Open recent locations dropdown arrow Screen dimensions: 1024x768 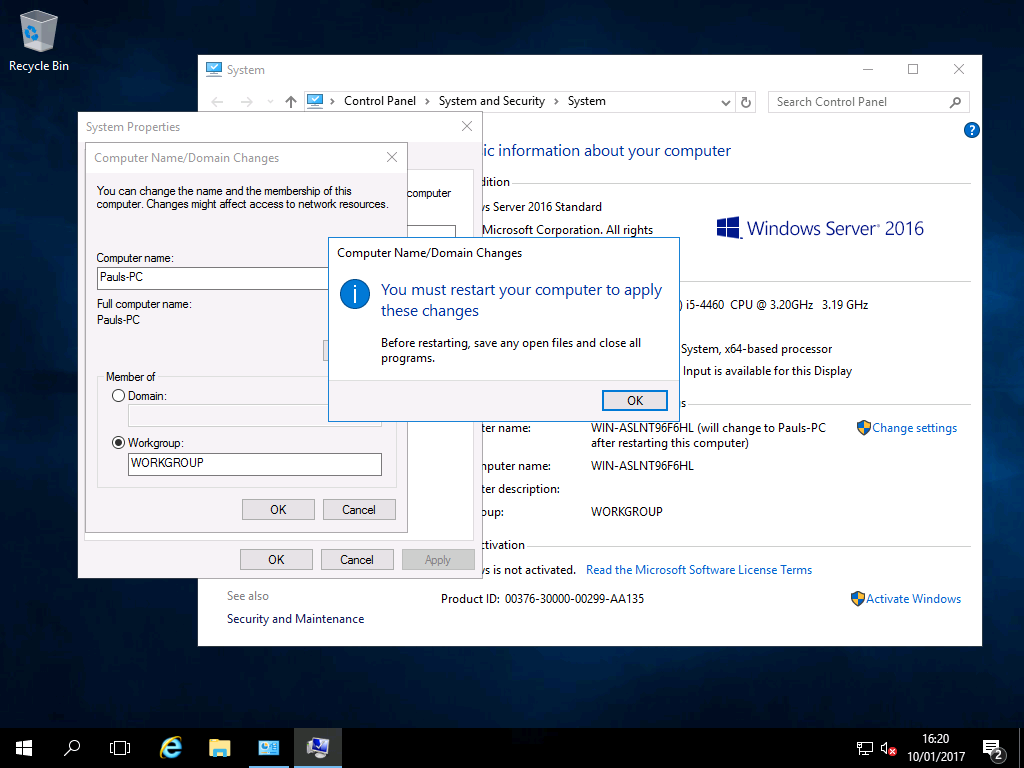pyautogui.click(x=270, y=102)
